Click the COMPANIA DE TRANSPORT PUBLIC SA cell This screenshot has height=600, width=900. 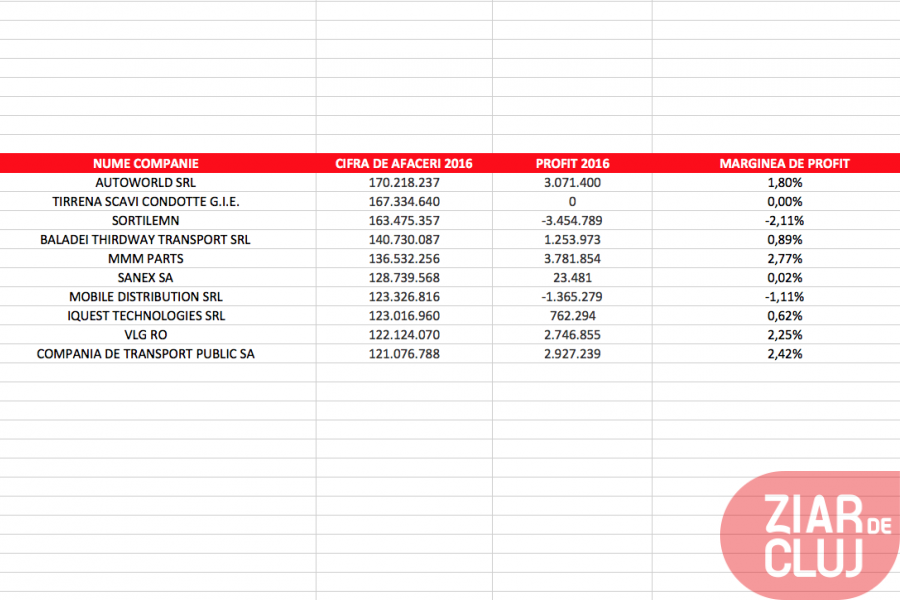(146, 354)
